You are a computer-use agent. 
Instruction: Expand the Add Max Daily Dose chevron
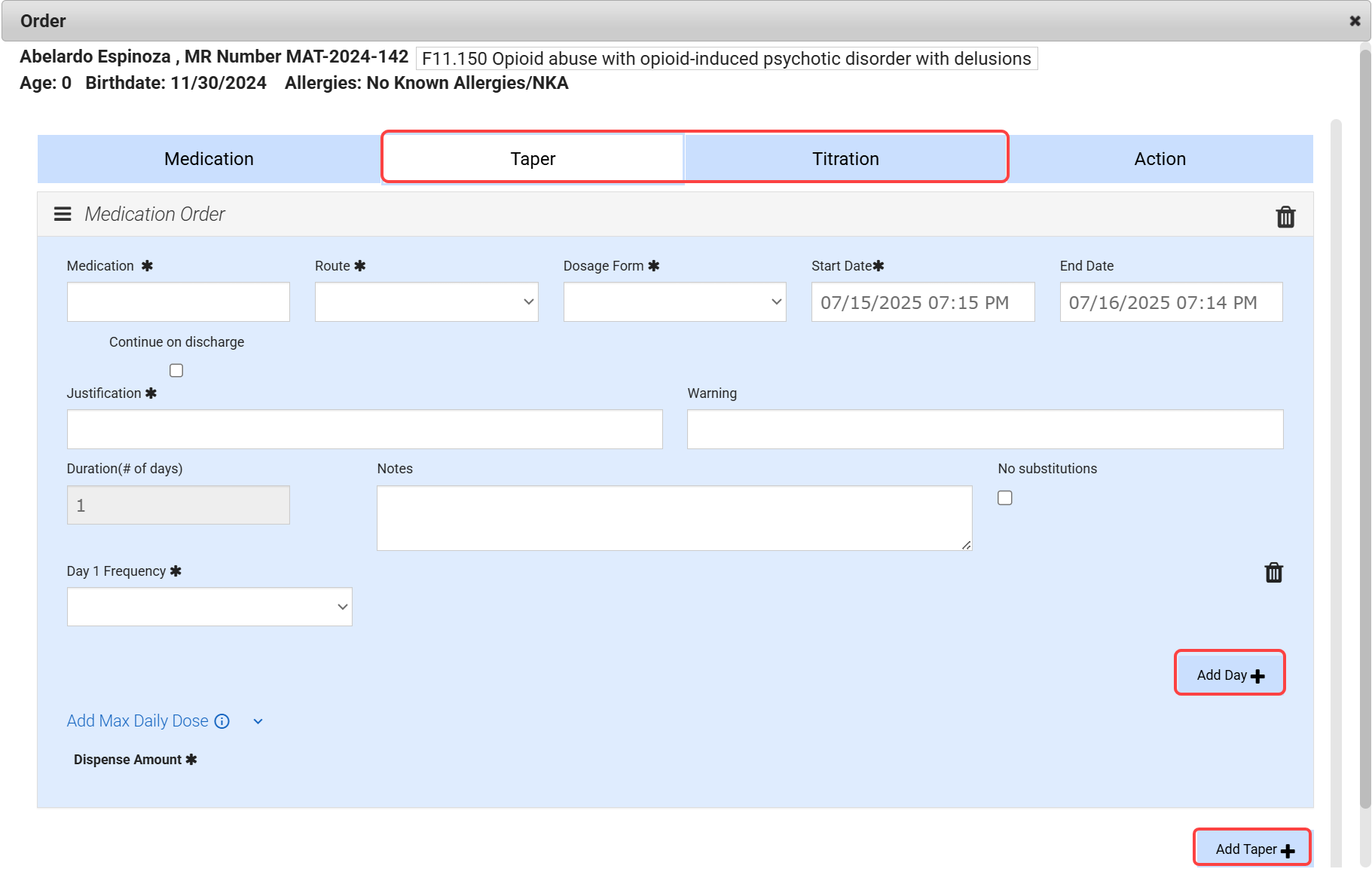point(258,721)
